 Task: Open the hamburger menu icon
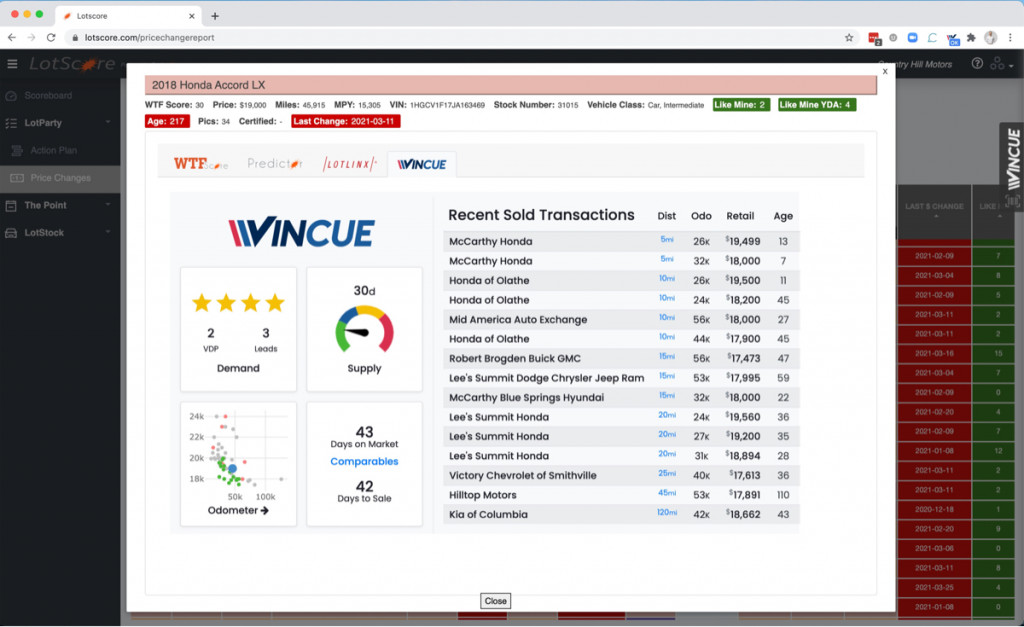pyautogui.click(x=12, y=64)
